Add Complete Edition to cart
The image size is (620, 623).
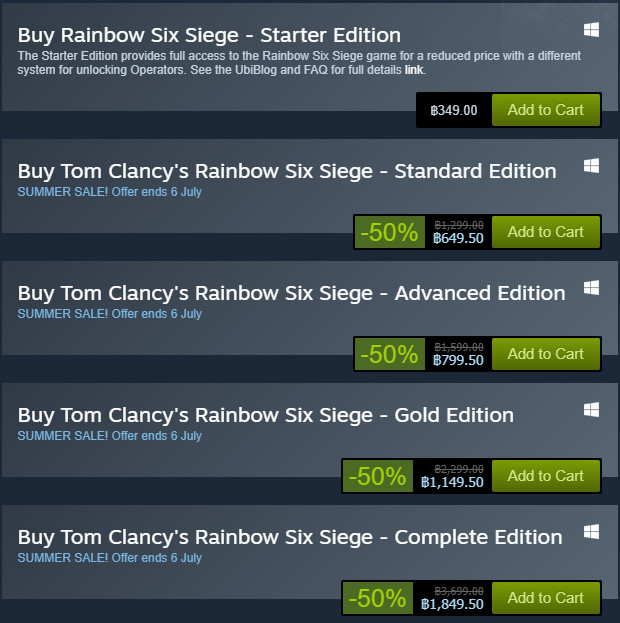pos(545,598)
